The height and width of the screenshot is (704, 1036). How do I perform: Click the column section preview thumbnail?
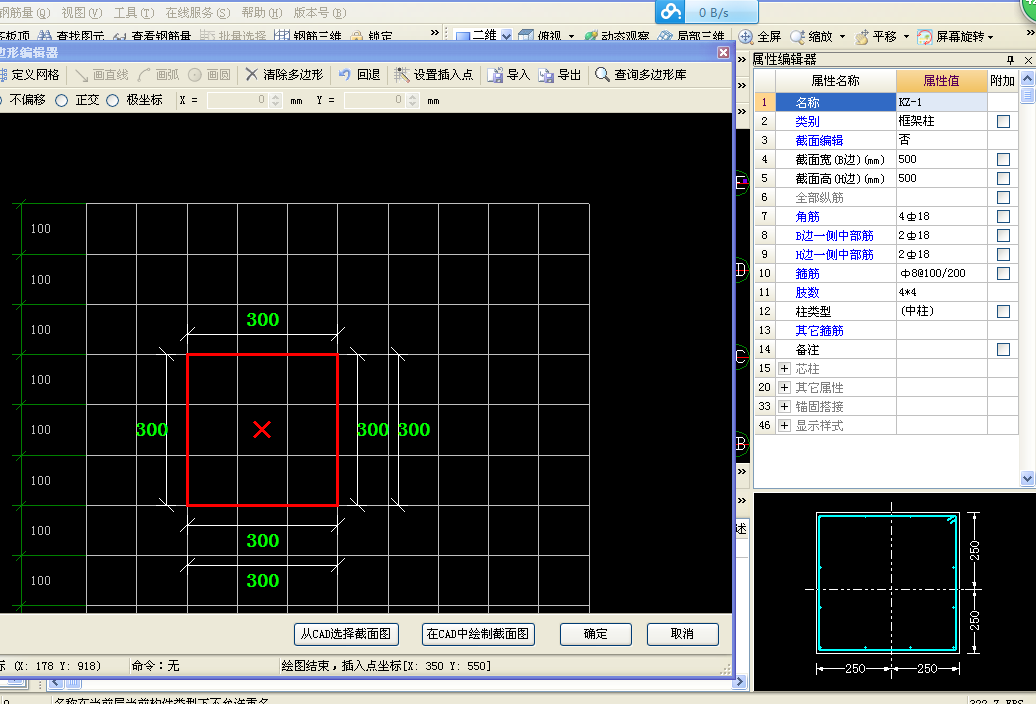[894, 591]
